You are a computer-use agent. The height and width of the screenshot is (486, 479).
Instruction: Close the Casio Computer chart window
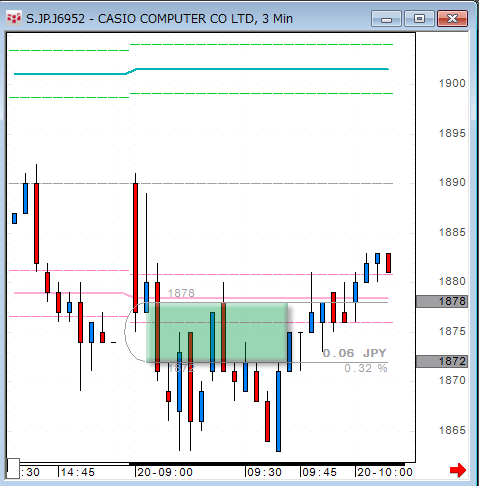point(452,18)
